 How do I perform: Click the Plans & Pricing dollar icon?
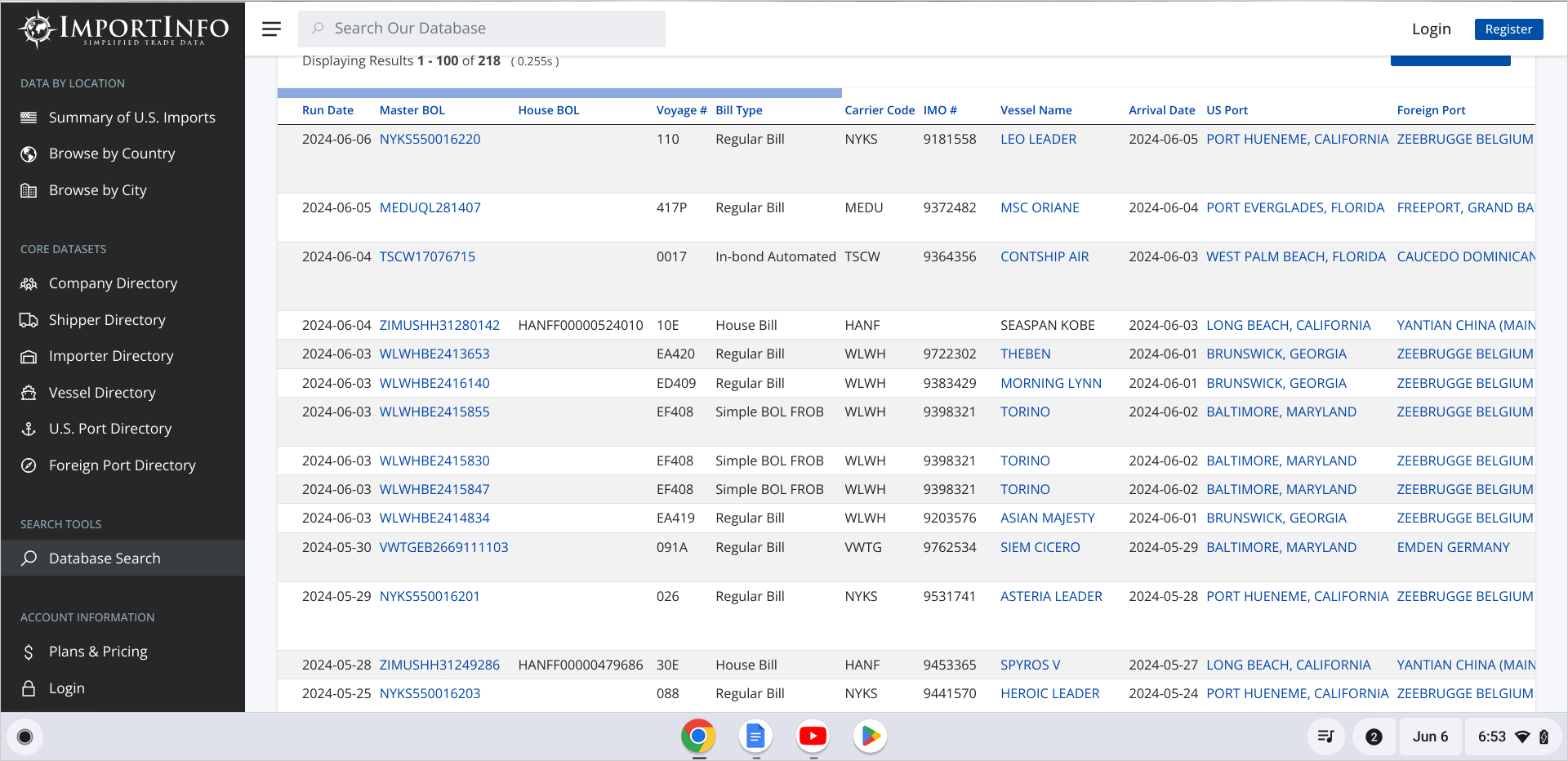coord(29,652)
